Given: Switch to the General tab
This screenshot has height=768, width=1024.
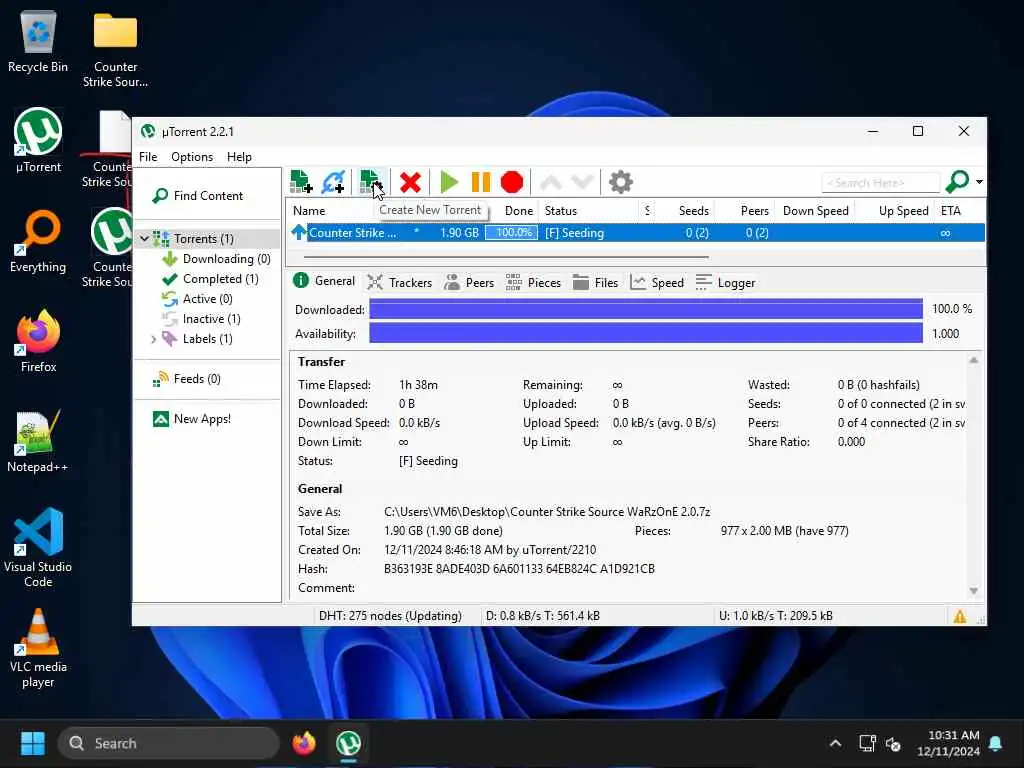Looking at the screenshot, I should (325, 281).
